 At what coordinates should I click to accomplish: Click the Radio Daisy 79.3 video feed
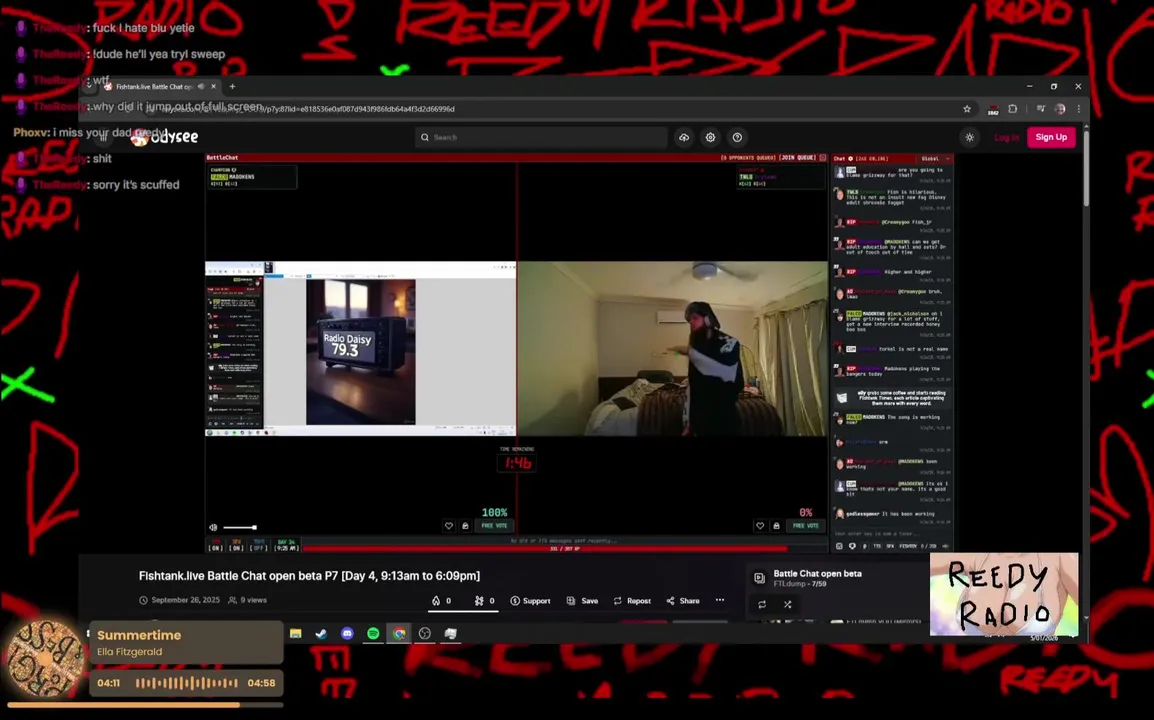(361, 351)
